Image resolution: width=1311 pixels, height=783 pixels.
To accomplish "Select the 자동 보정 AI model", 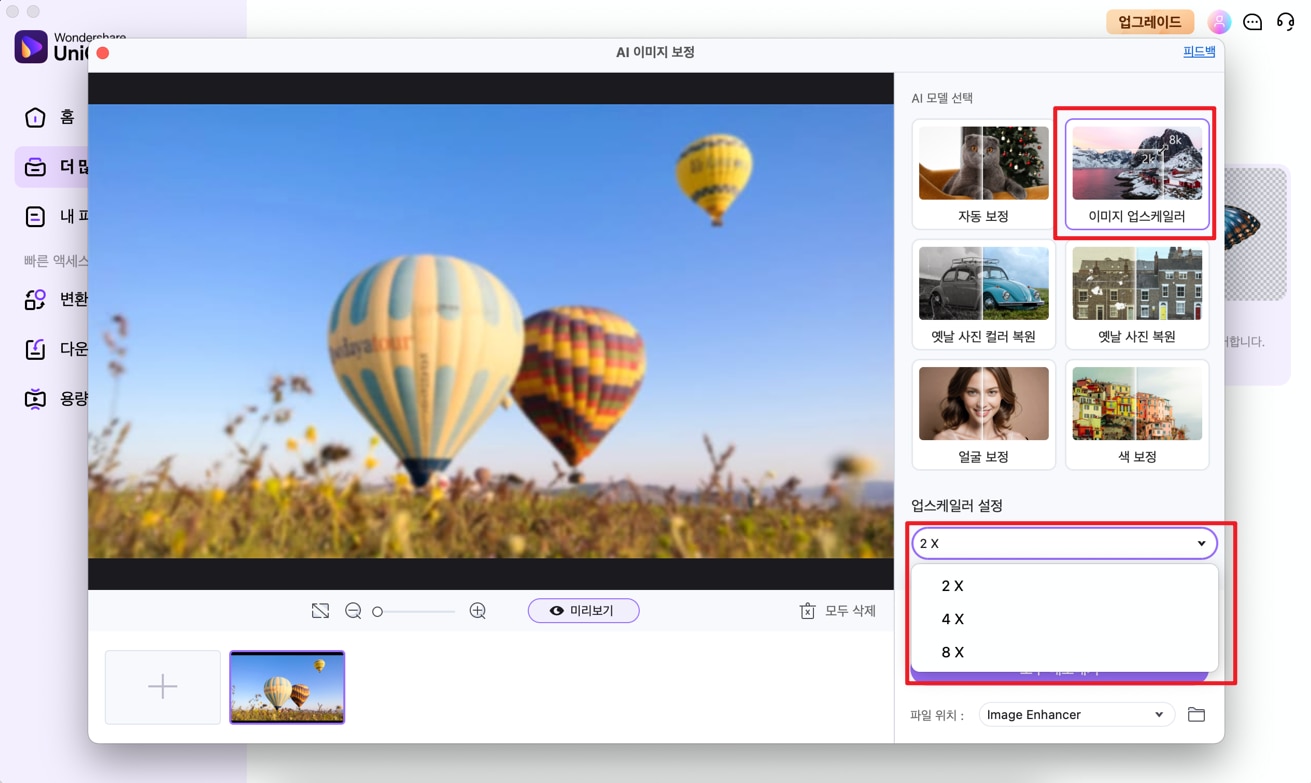I will pyautogui.click(x=983, y=174).
